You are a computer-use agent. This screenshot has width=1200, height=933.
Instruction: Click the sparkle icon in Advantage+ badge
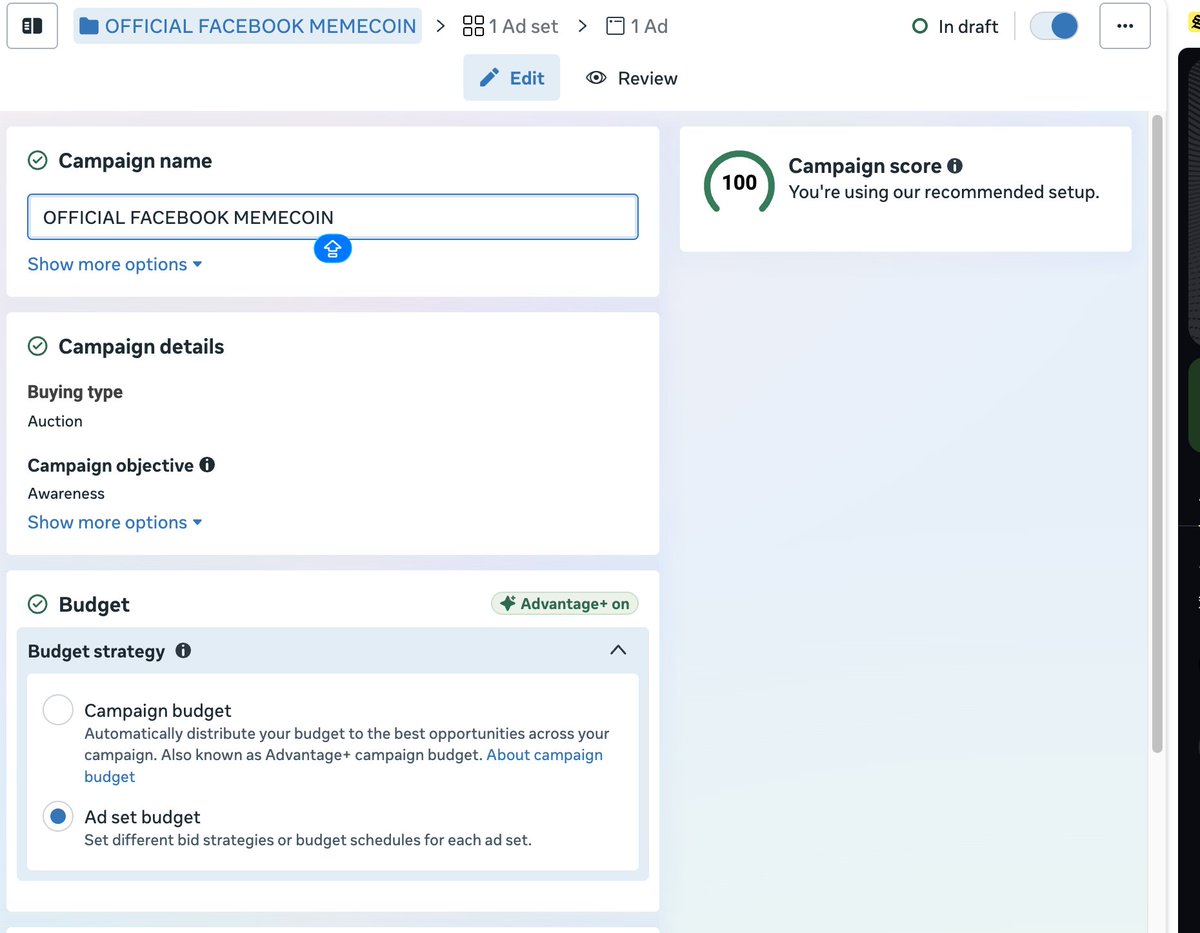pos(507,603)
